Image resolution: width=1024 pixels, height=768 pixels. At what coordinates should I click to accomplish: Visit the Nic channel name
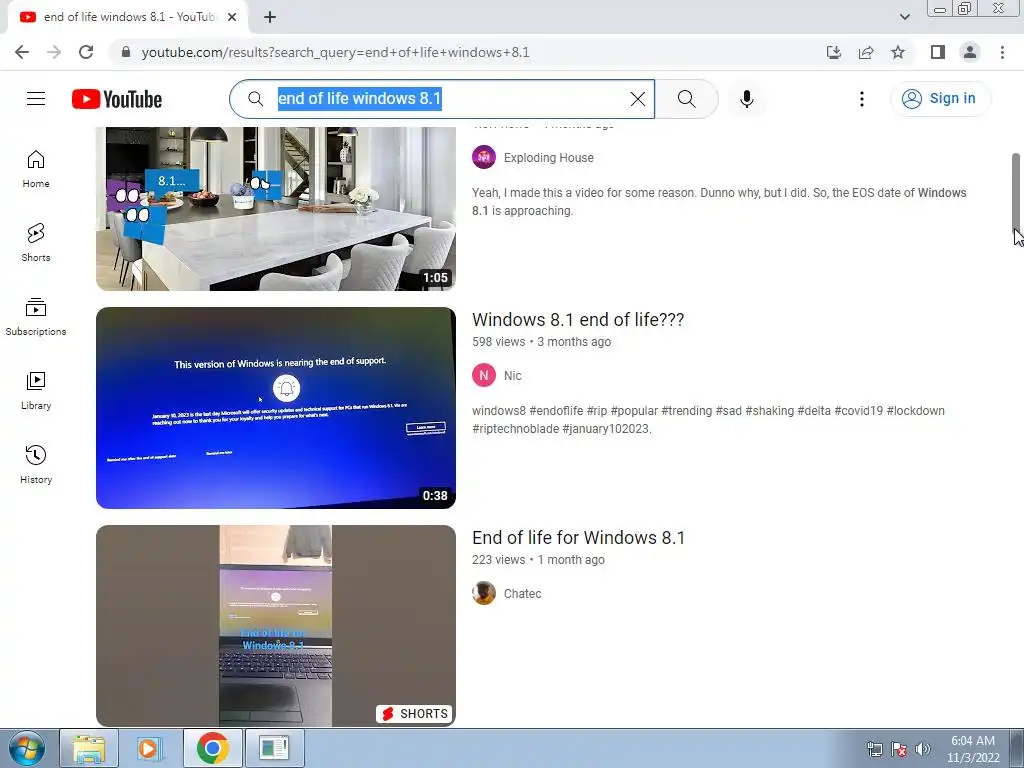[x=513, y=376]
